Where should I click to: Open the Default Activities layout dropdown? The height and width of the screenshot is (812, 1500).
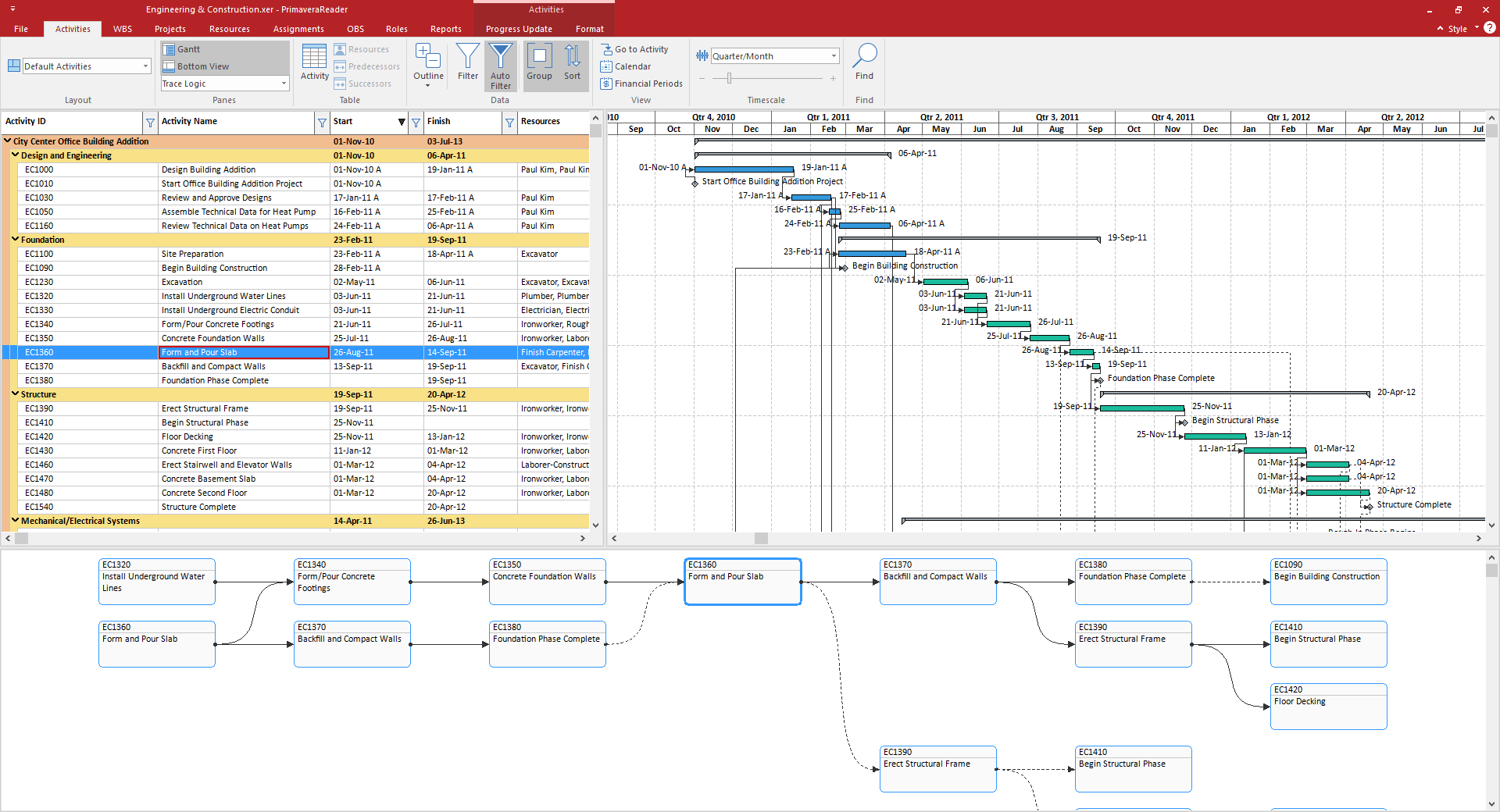click(x=145, y=66)
